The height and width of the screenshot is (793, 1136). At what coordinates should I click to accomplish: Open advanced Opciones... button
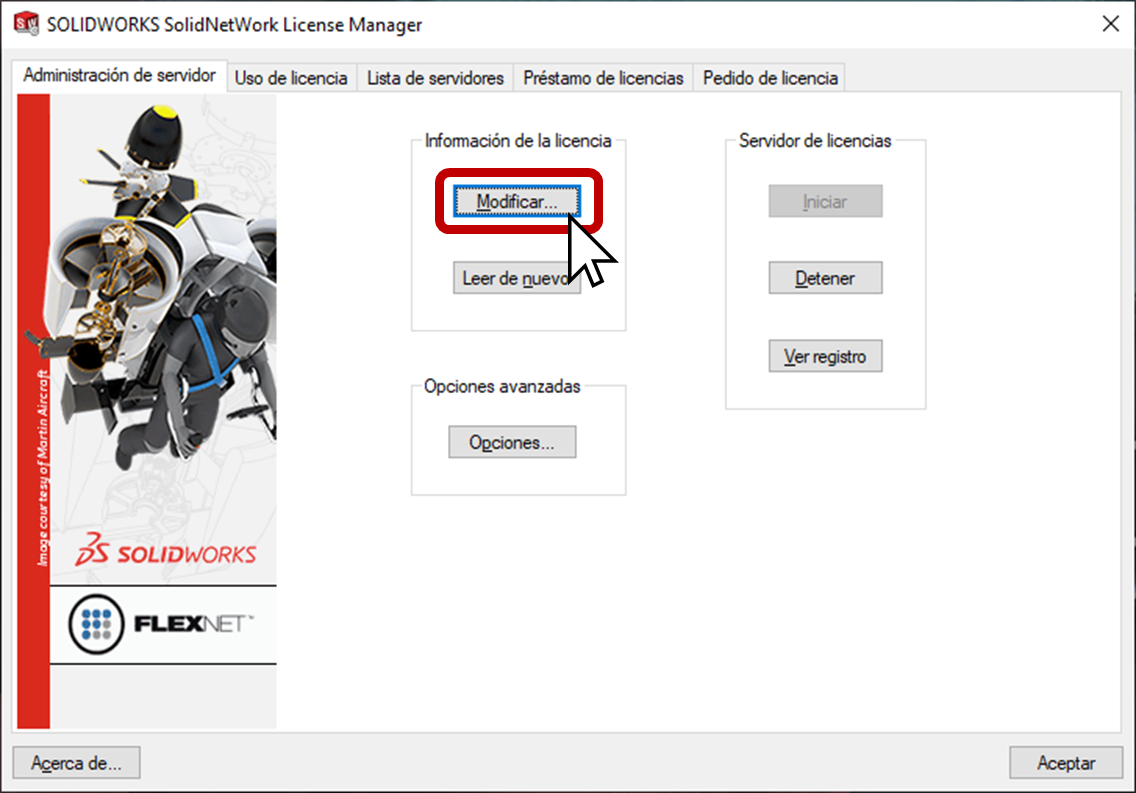(512, 442)
